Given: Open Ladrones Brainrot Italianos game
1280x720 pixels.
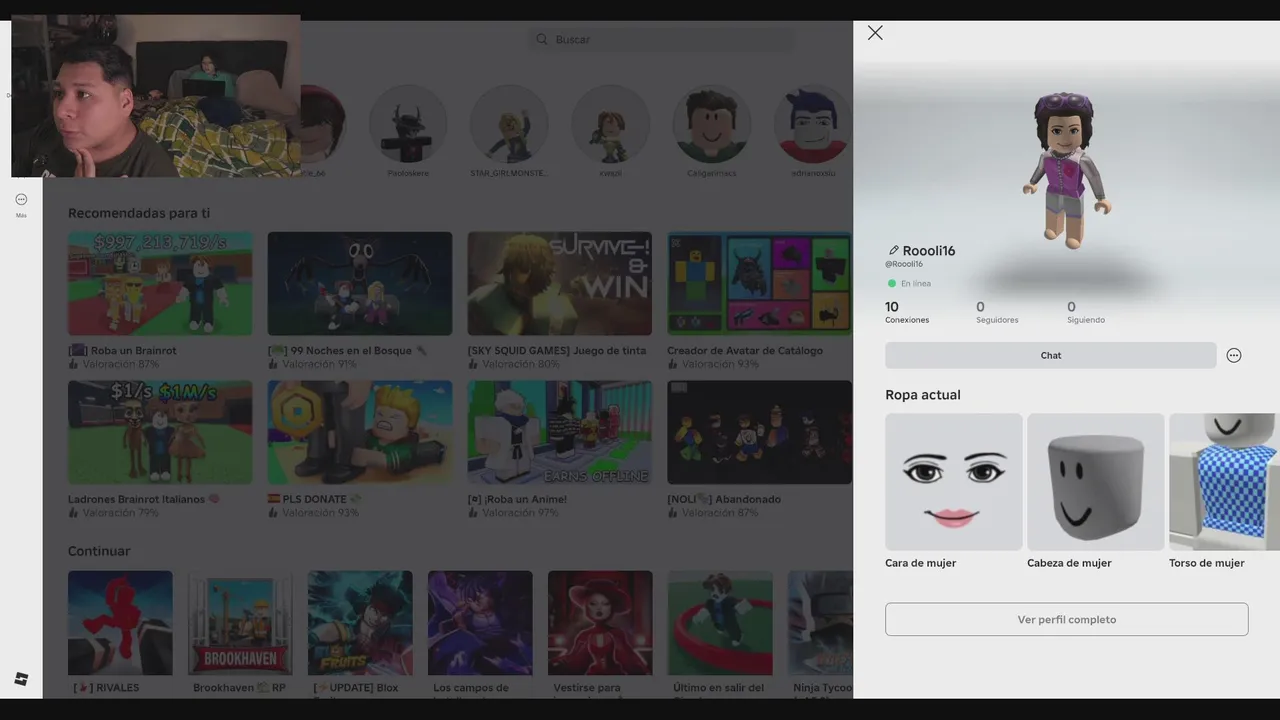Looking at the screenshot, I should (x=160, y=432).
